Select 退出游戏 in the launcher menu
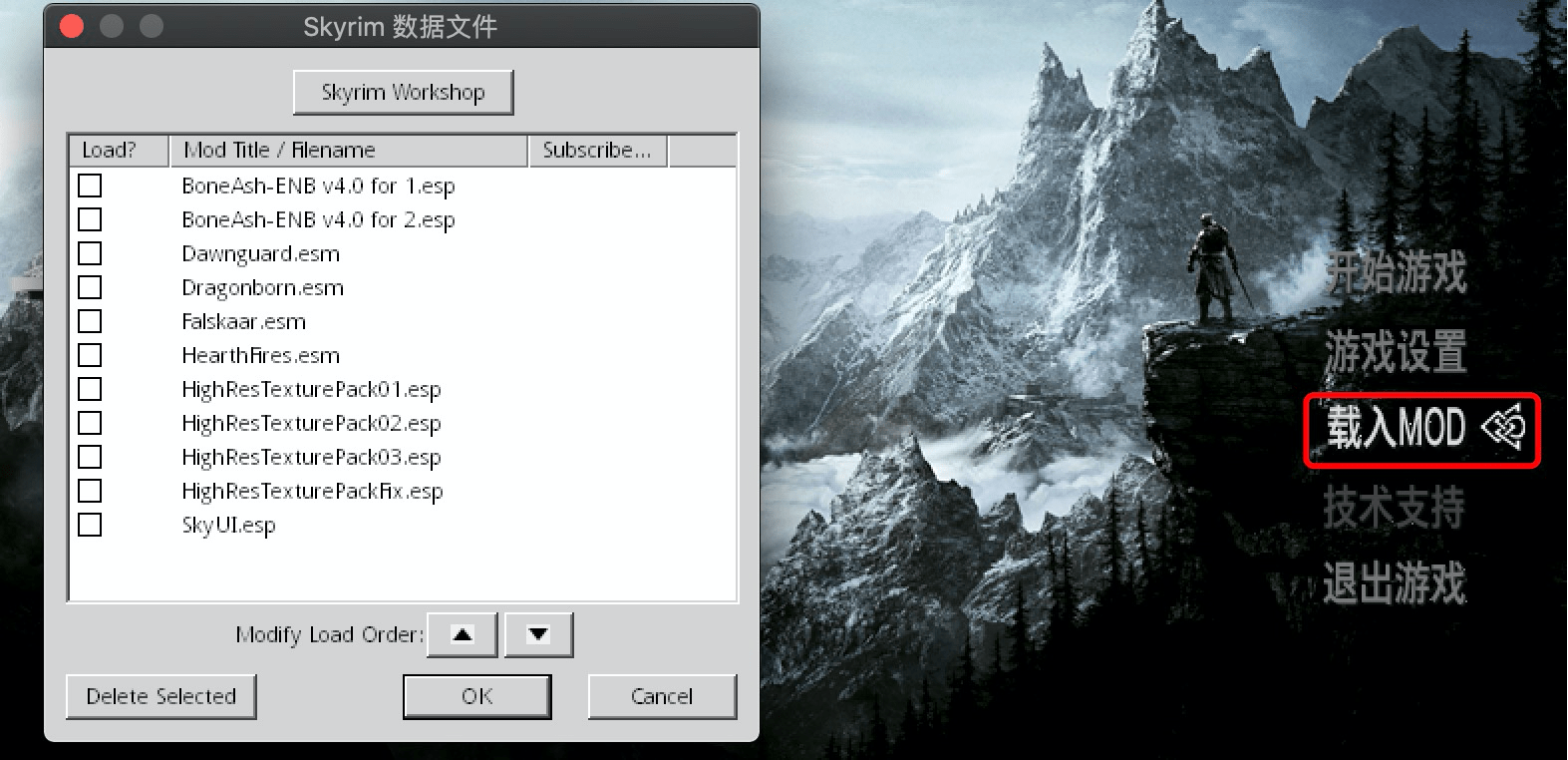1568x760 pixels. 1396,583
